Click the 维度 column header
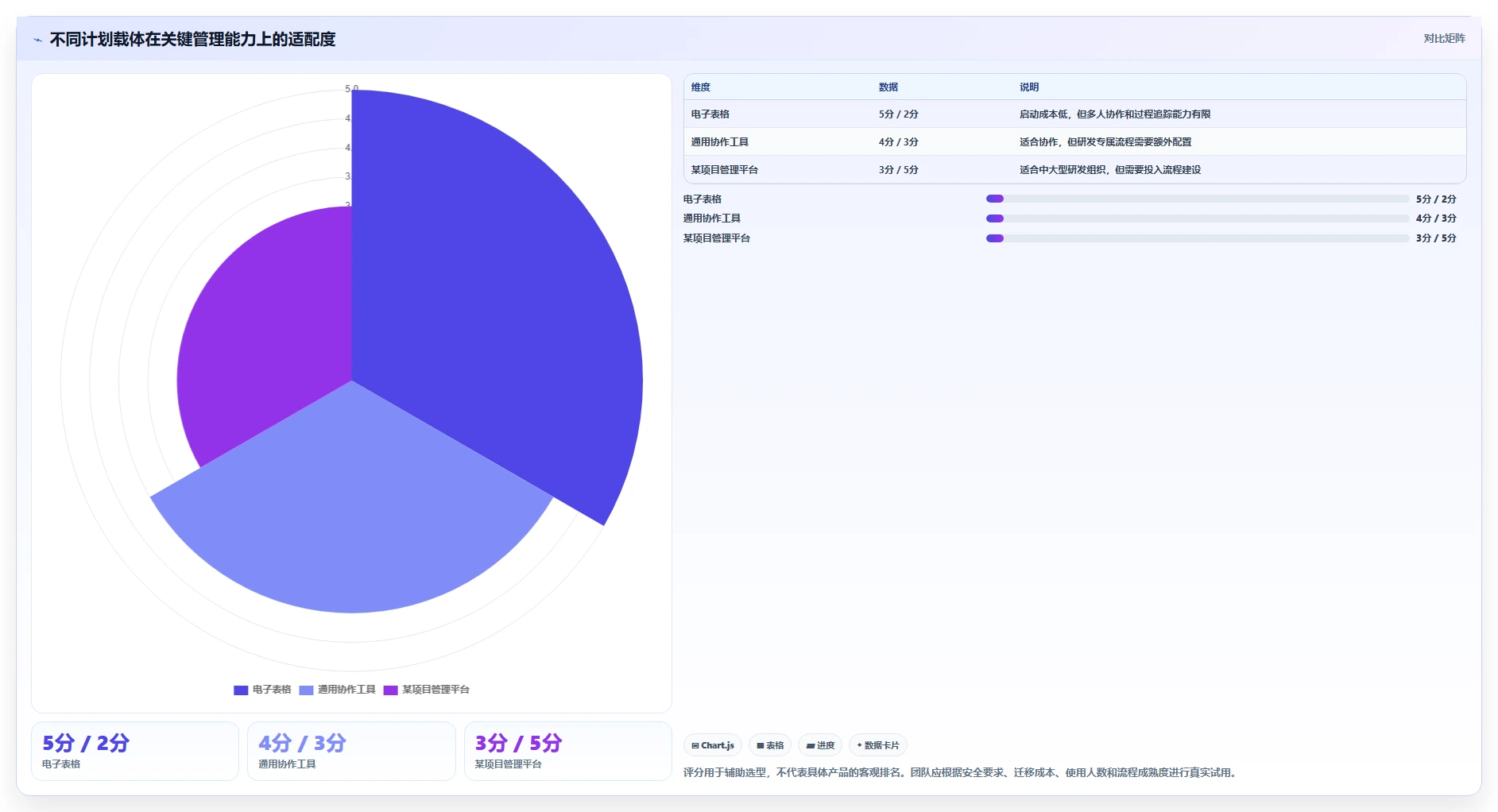1498x812 pixels. click(x=701, y=87)
